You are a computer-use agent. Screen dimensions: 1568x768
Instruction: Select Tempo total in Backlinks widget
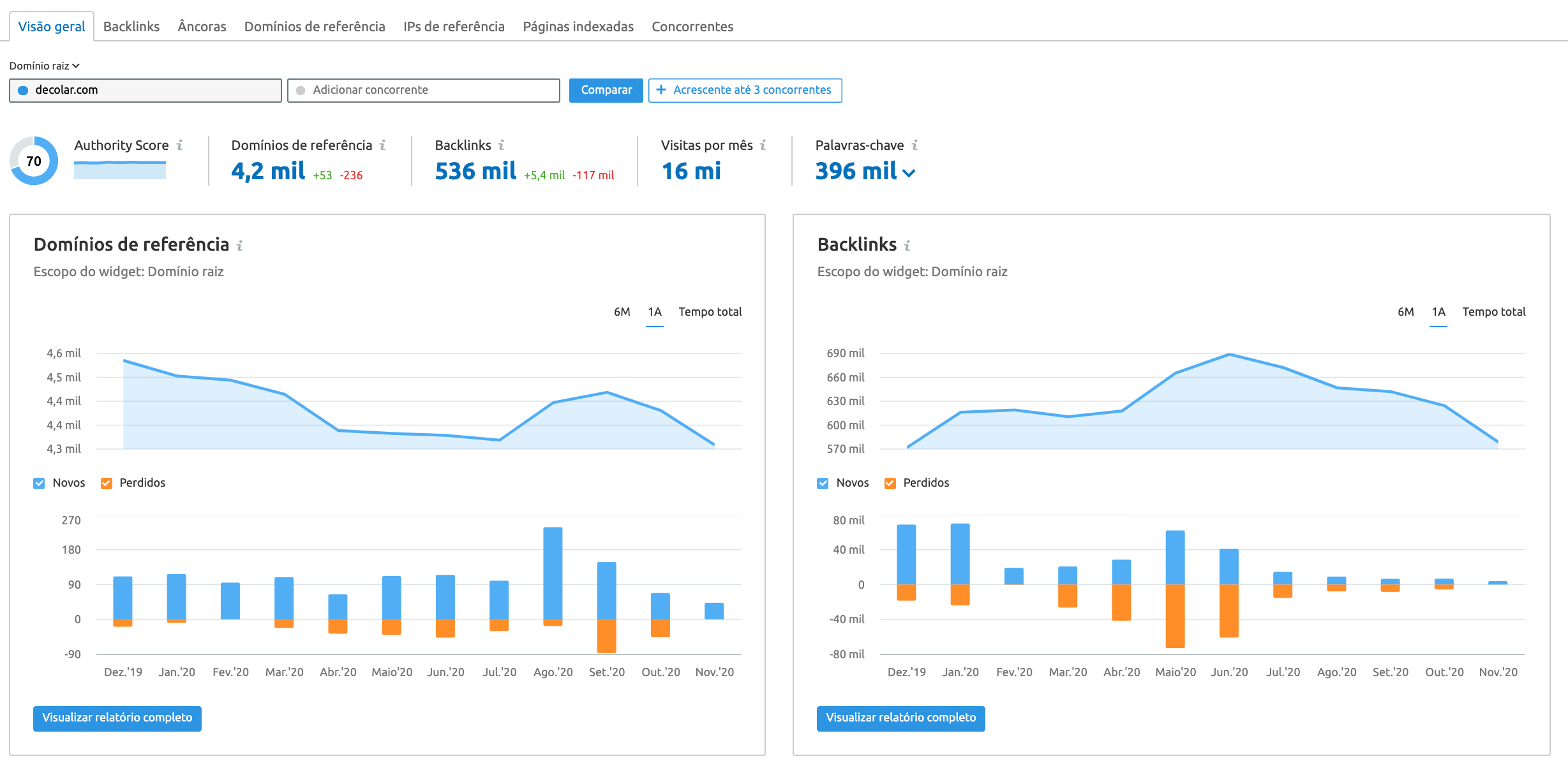pyautogui.click(x=1493, y=312)
